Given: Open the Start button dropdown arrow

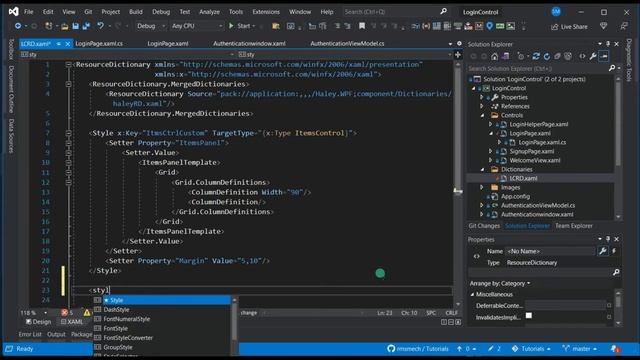Looking at the screenshot, I should pyautogui.click(x=254, y=26).
